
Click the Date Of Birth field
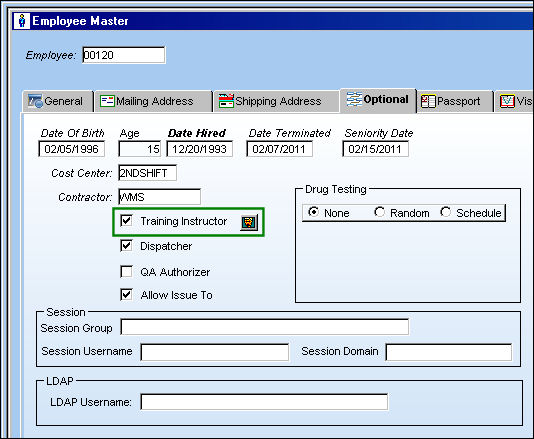(72, 149)
